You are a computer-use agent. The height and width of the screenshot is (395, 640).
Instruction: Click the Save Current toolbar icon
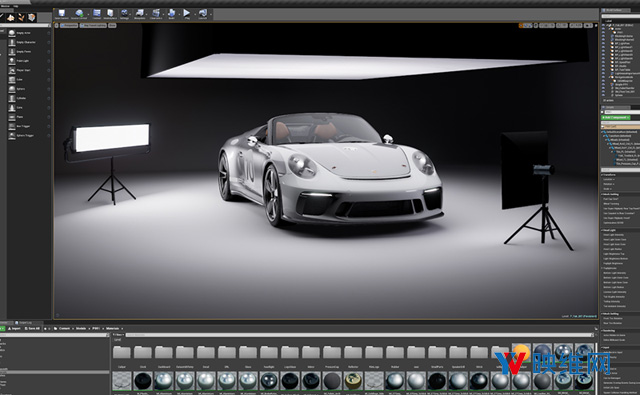click(x=62, y=14)
